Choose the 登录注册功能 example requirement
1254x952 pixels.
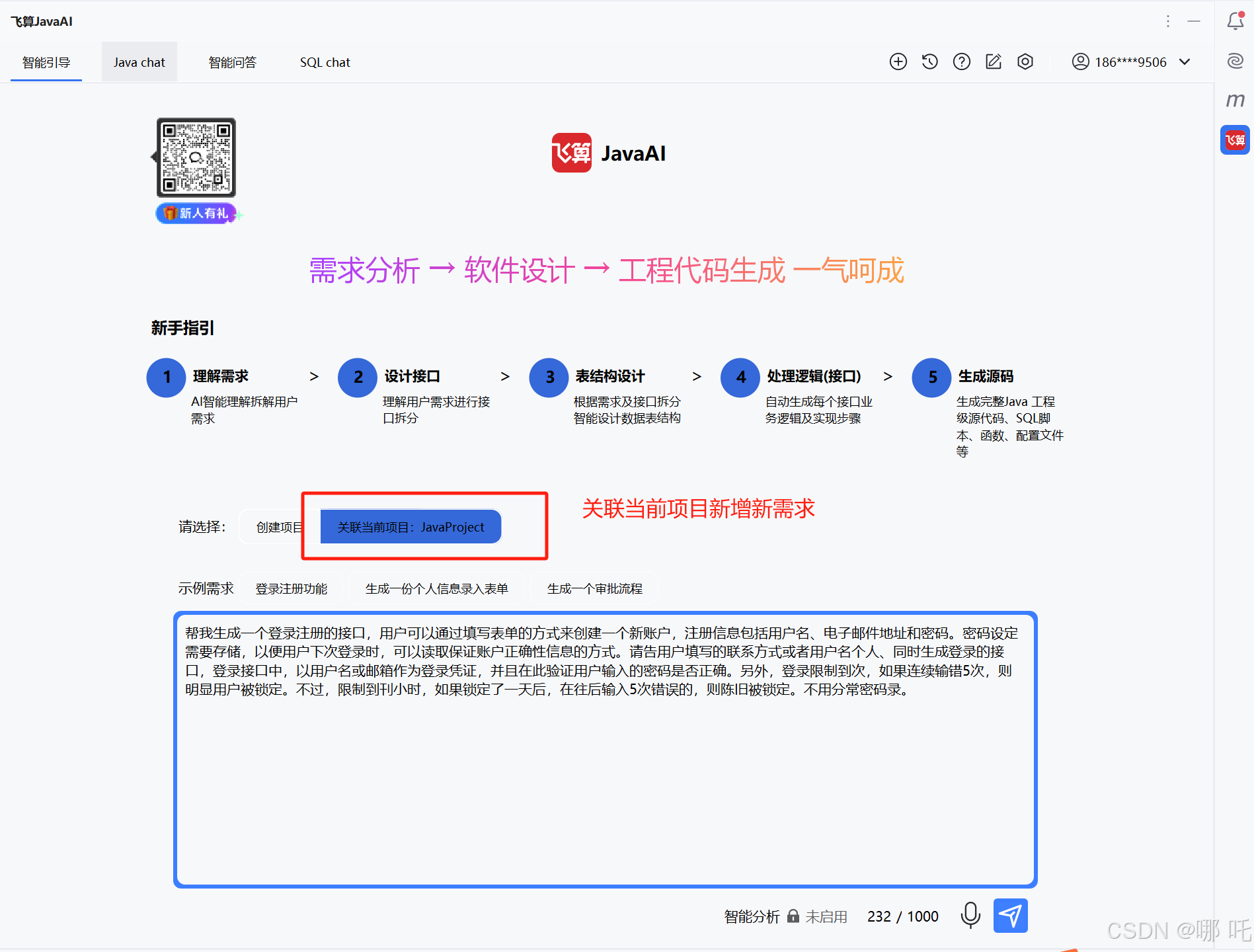(291, 588)
